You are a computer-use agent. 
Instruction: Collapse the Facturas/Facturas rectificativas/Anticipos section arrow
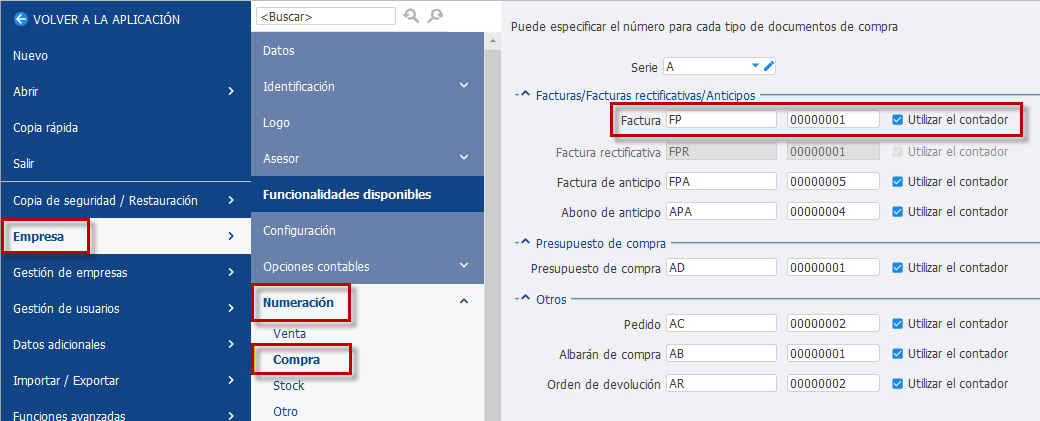click(524, 95)
